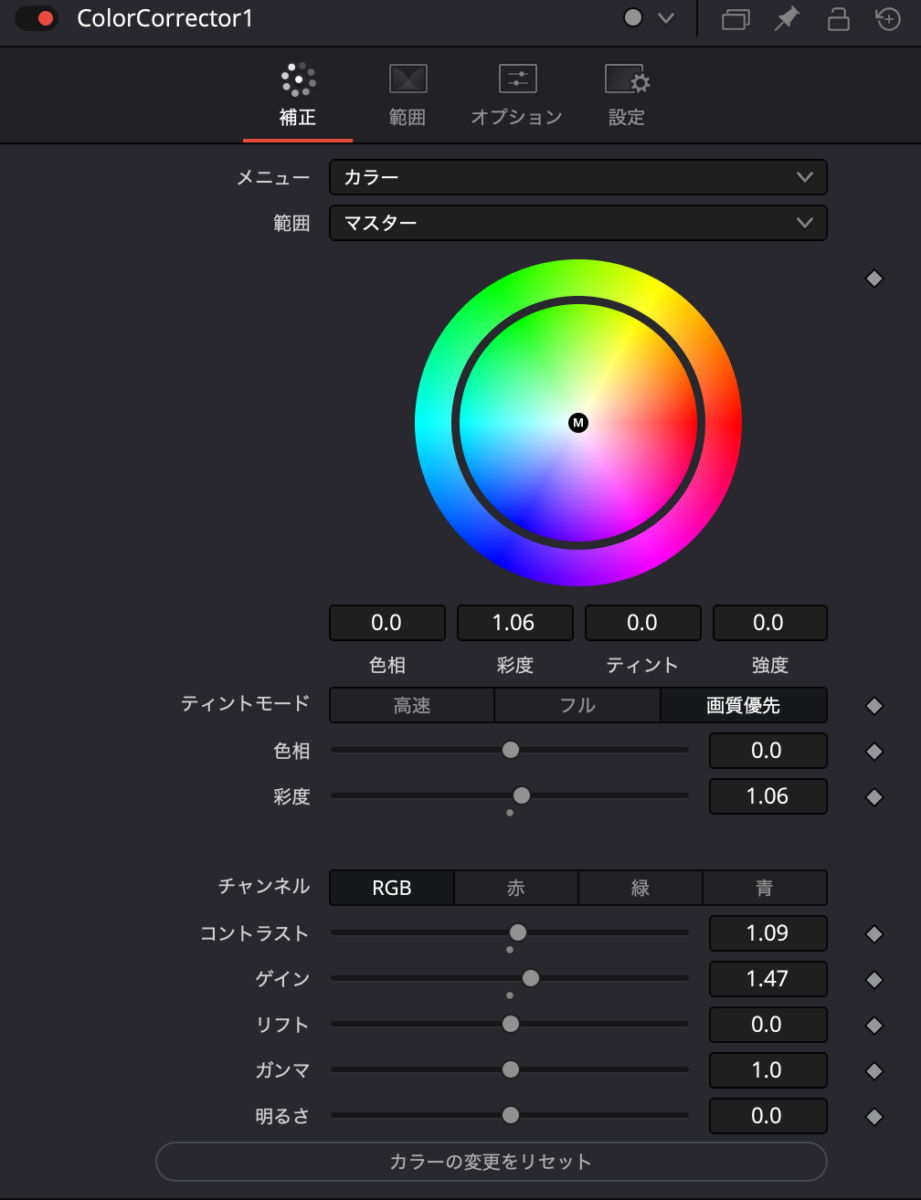Click the ガンマ slider handle
921x1200 pixels.
click(x=510, y=1070)
